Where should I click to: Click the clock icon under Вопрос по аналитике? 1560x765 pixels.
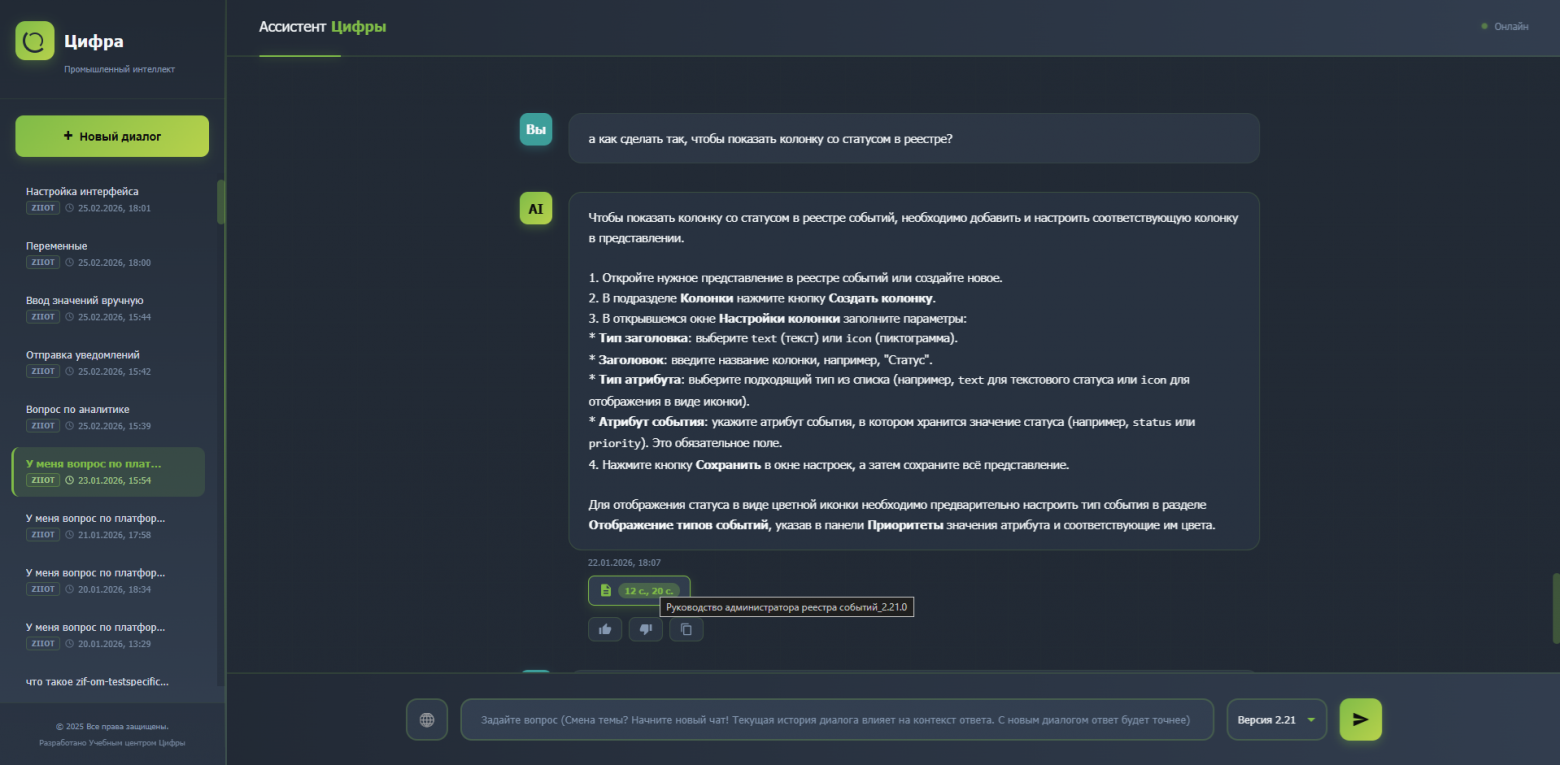click(70, 426)
